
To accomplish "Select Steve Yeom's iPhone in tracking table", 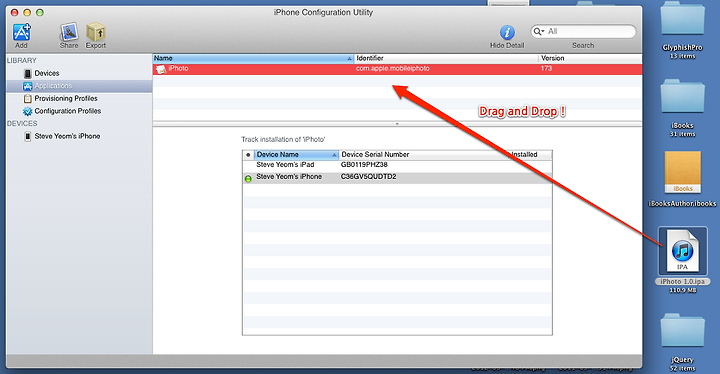I will (397, 177).
